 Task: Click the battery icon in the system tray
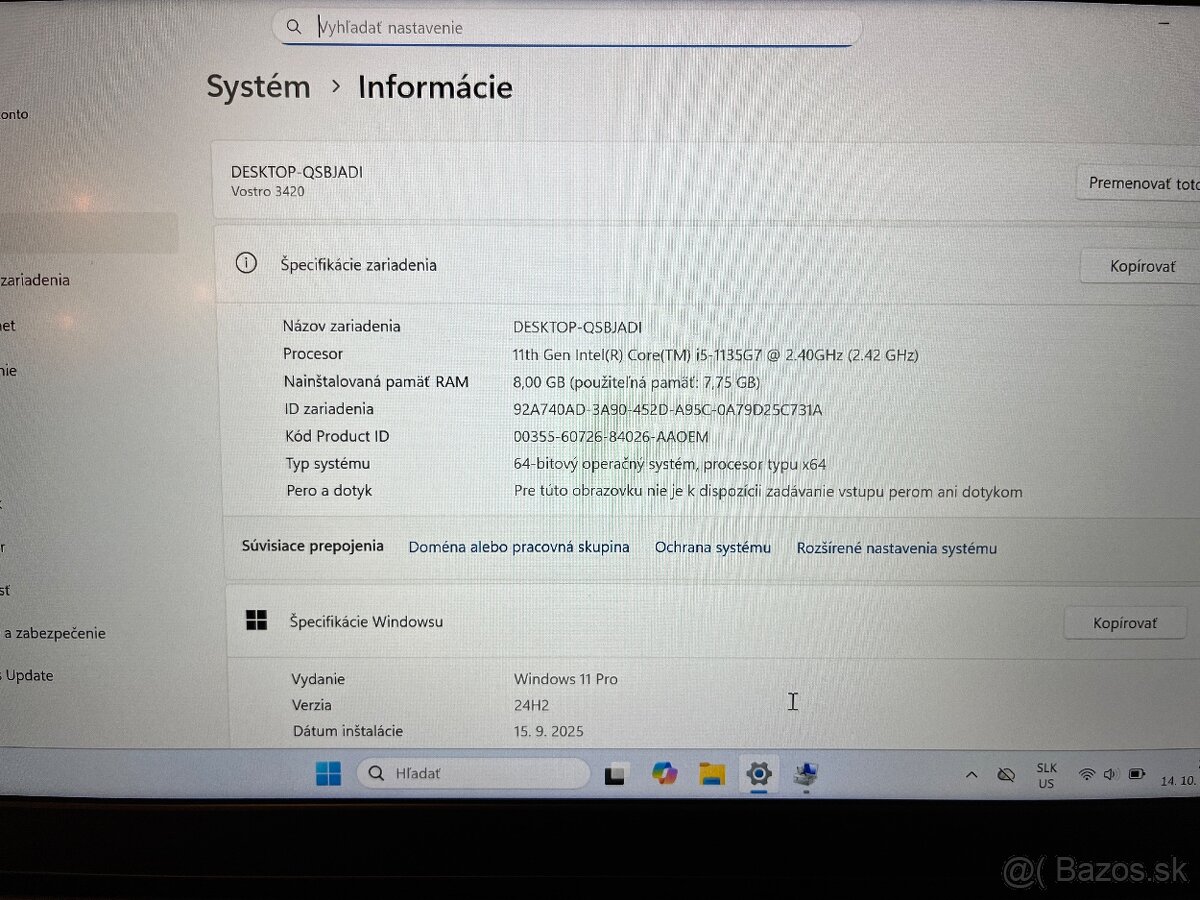tap(1137, 773)
